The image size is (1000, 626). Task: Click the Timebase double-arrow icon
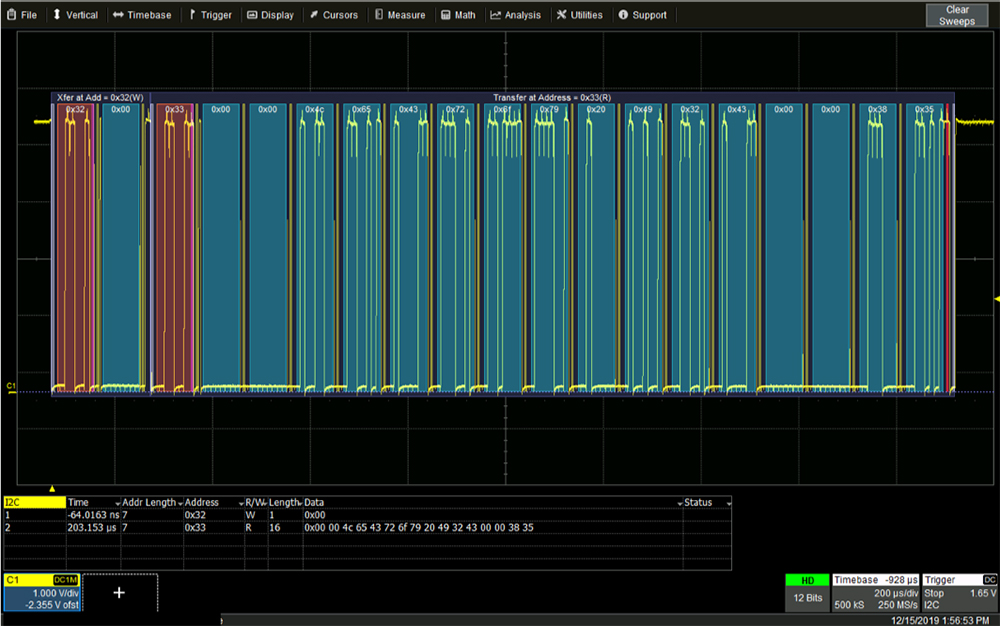point(118,15)
